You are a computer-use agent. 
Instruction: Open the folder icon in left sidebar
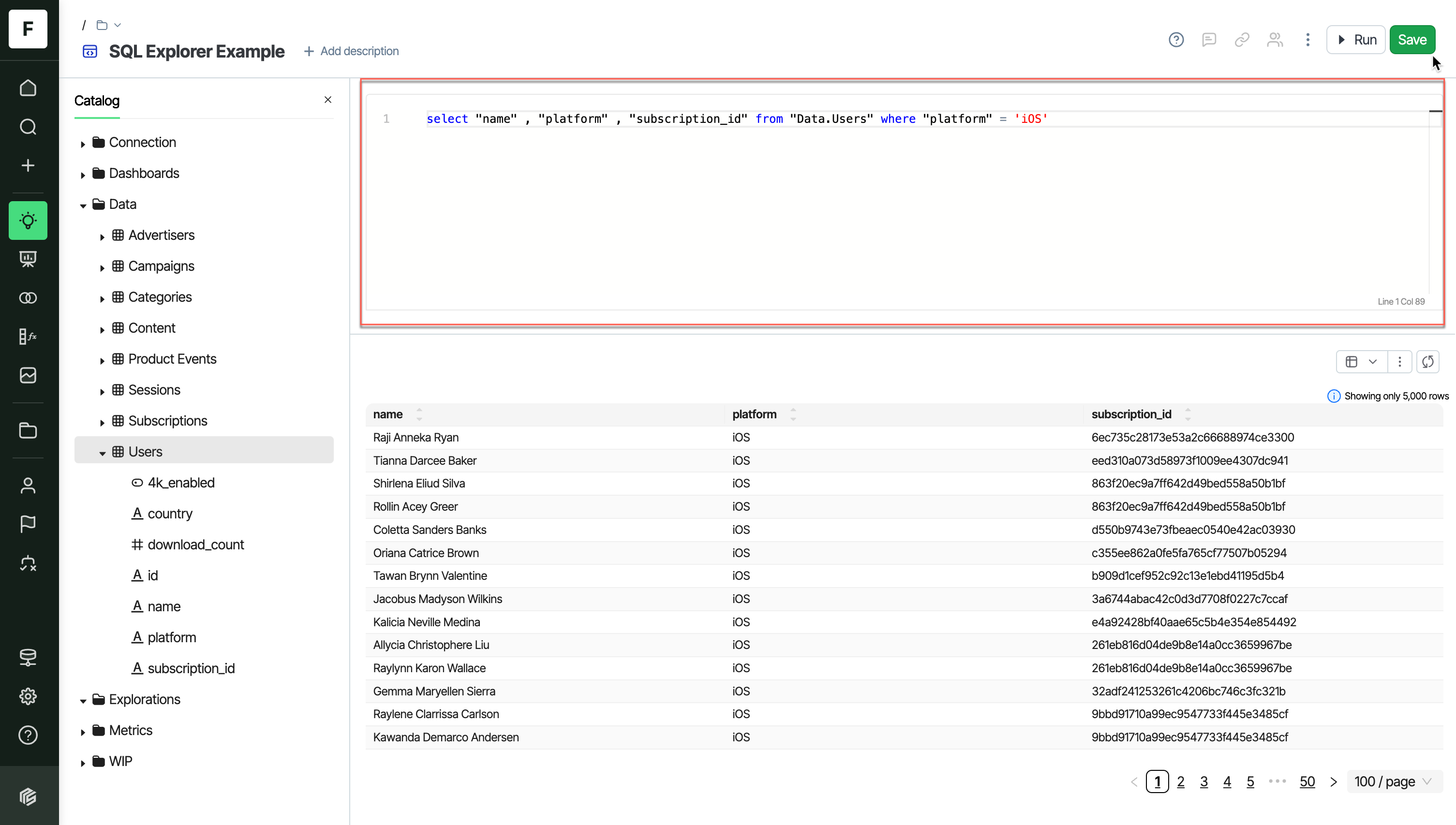point(28,430)
